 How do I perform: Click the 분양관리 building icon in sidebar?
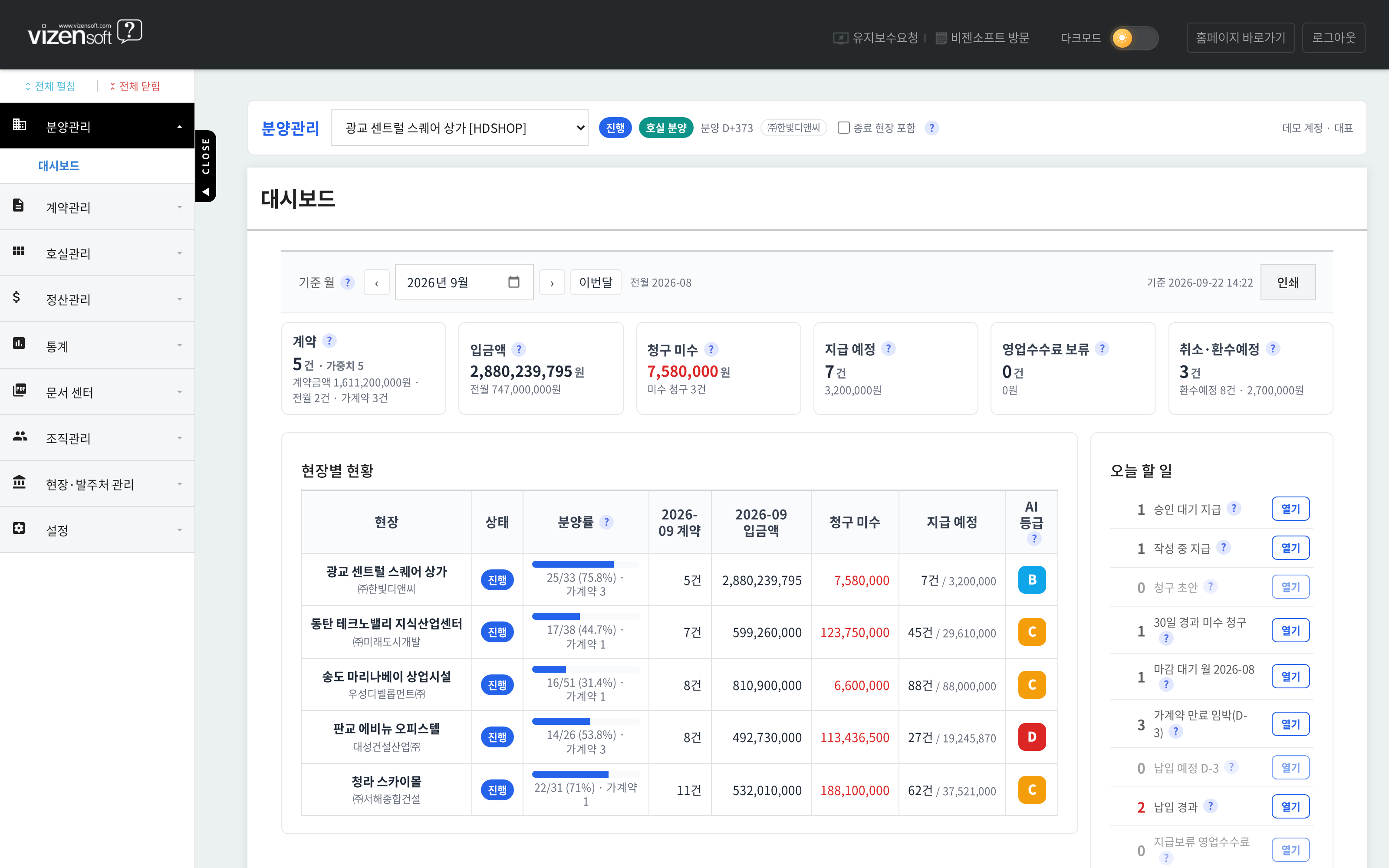pos(20,125)
